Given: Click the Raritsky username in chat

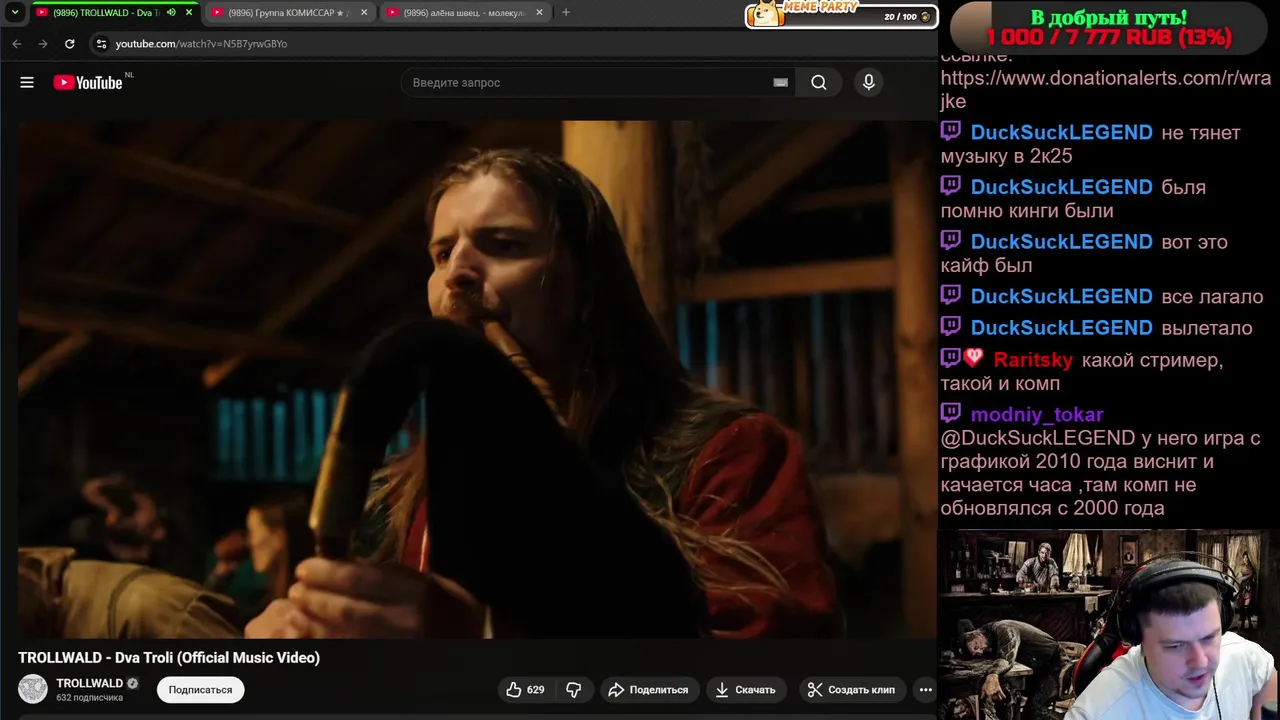Looking at the screenshot, I should pos(1033,360).
